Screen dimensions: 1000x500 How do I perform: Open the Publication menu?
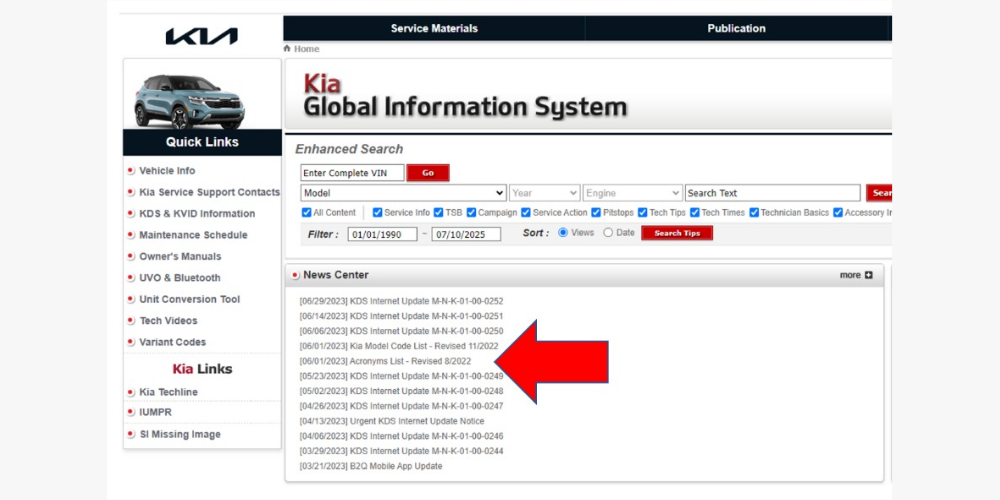point(736,29)
